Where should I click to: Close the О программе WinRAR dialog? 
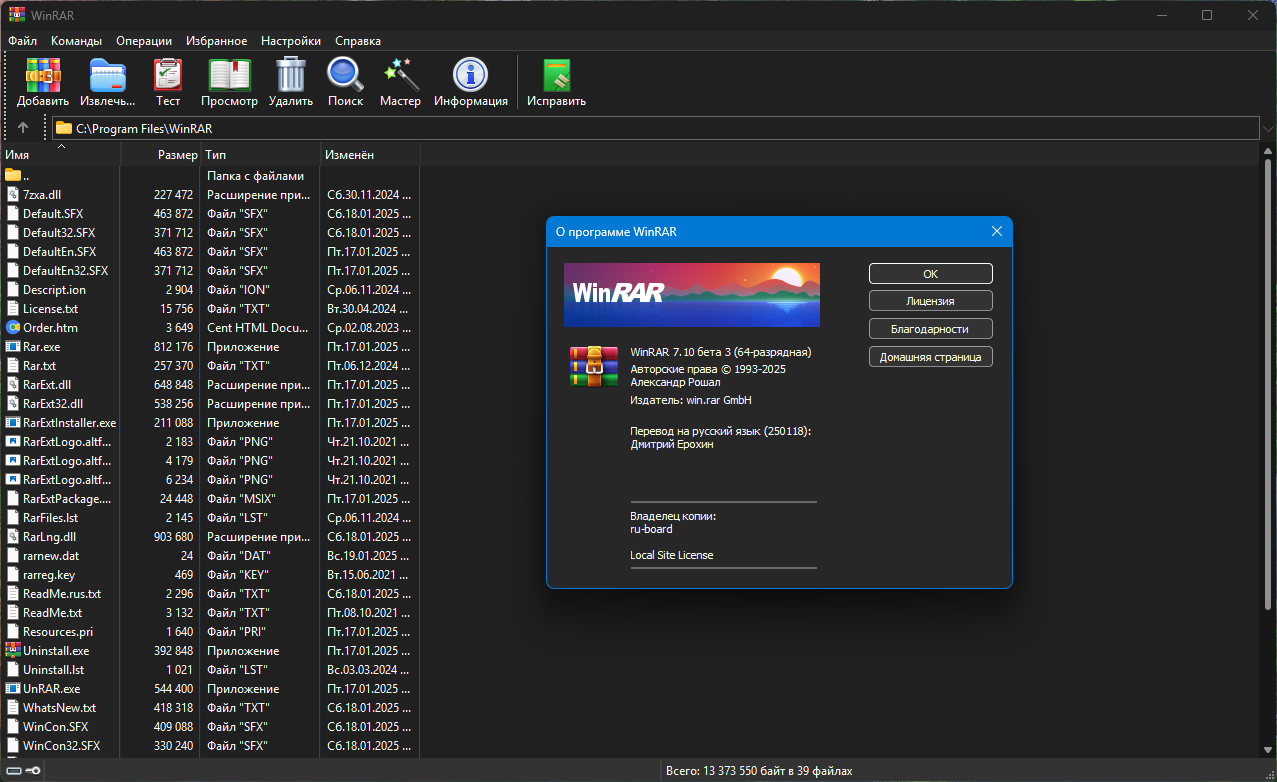click(x=996, y=231)
